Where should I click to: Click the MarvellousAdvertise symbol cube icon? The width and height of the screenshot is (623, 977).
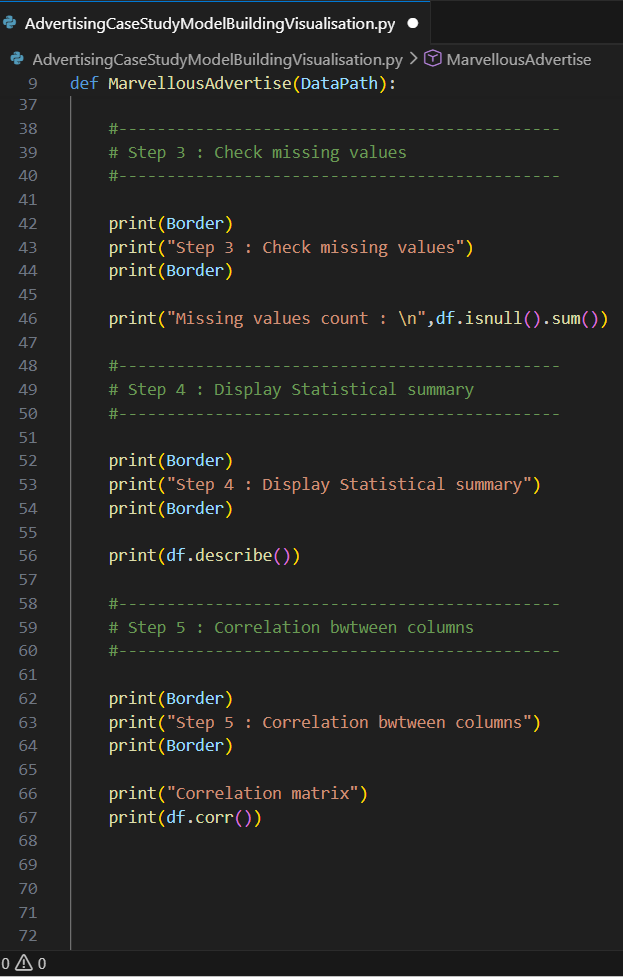432,59
